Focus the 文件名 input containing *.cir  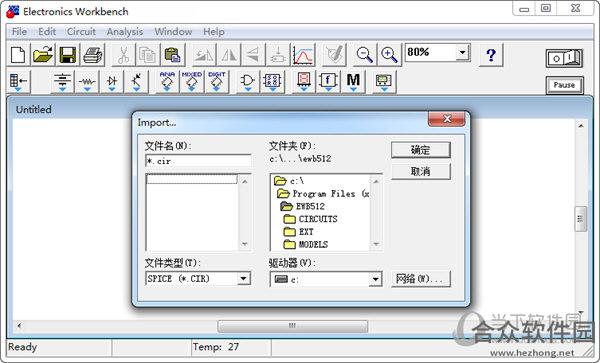(198, 161)
